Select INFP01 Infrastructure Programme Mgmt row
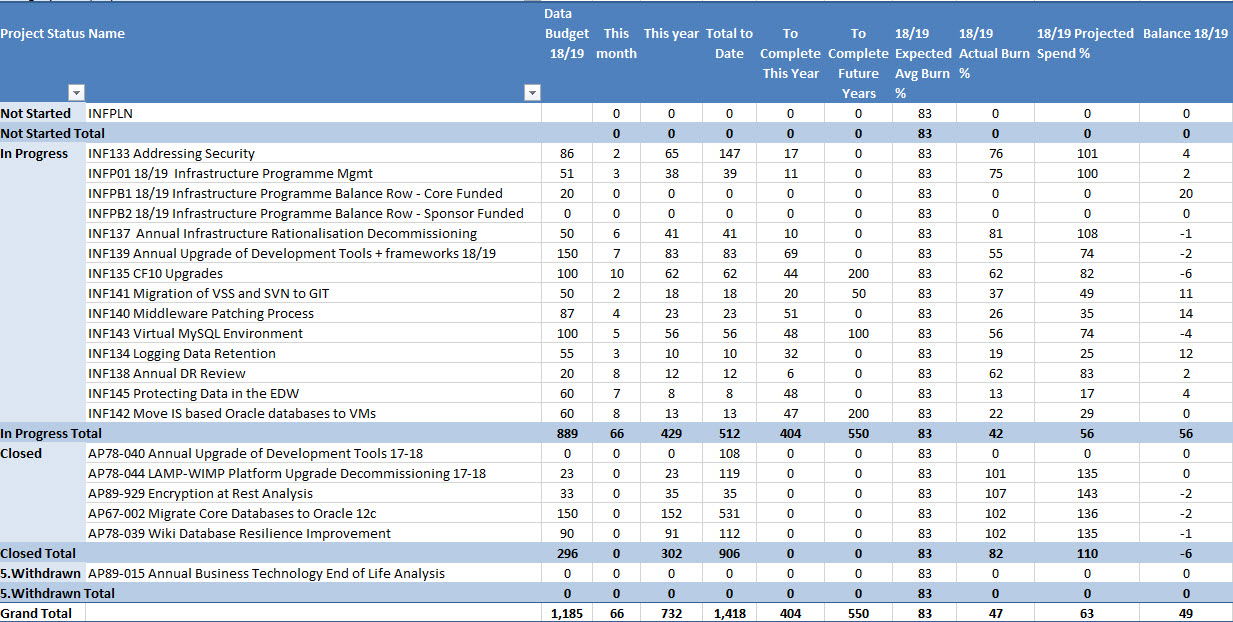 pyautogui.click(x=230, y=173)
